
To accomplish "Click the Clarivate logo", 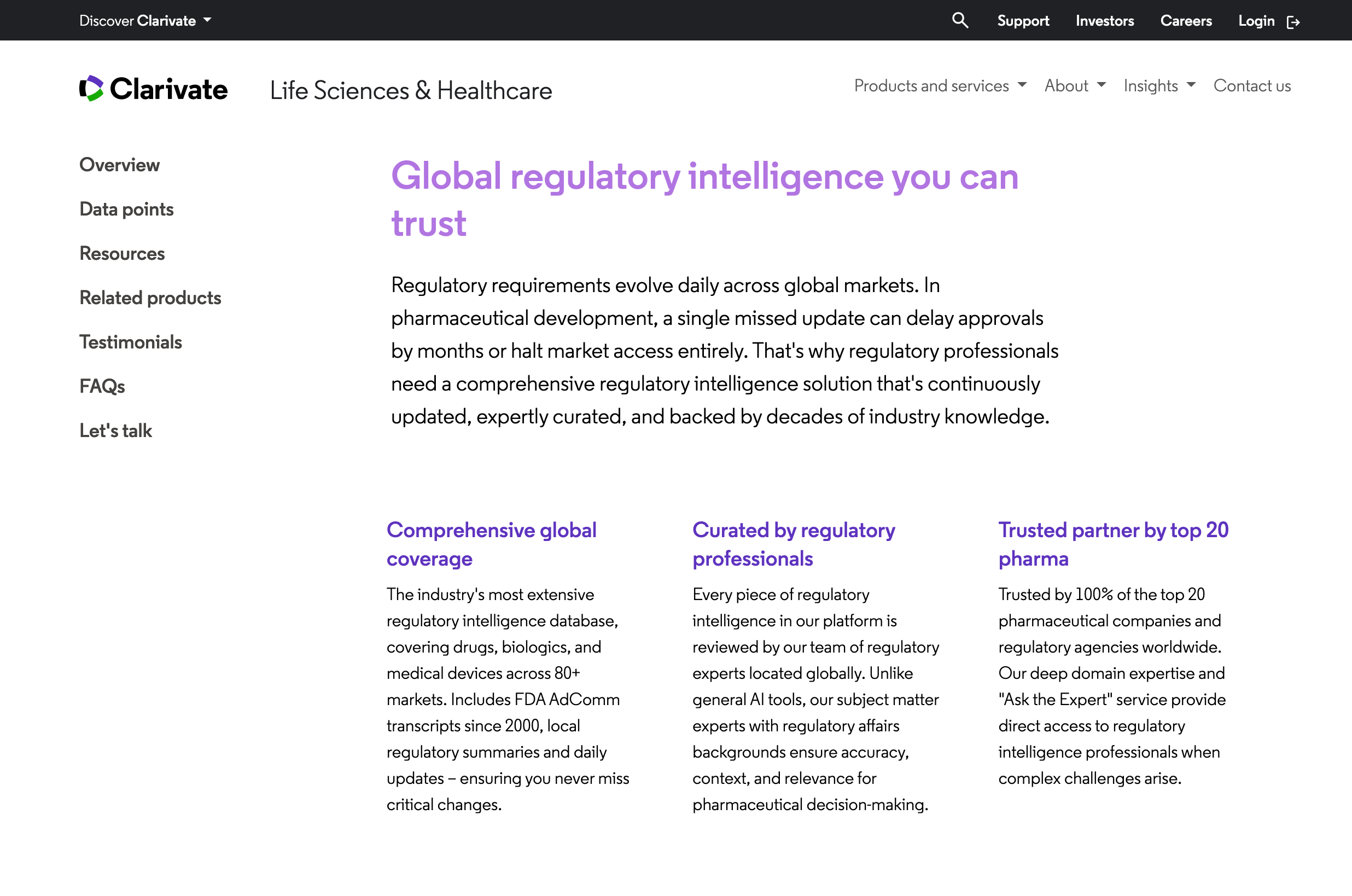I will 153,89.
